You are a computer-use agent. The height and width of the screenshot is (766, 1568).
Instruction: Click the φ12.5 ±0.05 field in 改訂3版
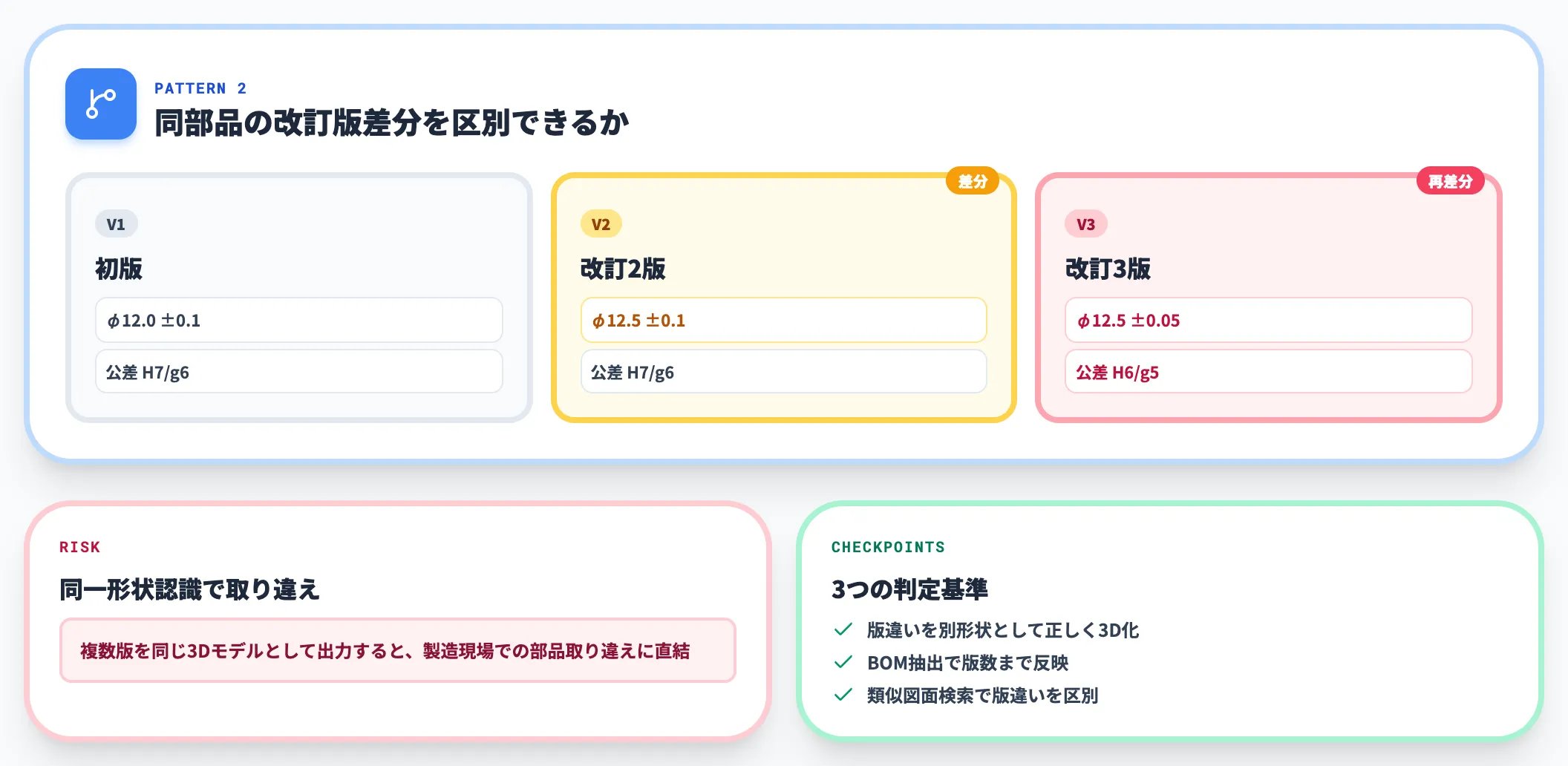click(x=1269, y=320)
